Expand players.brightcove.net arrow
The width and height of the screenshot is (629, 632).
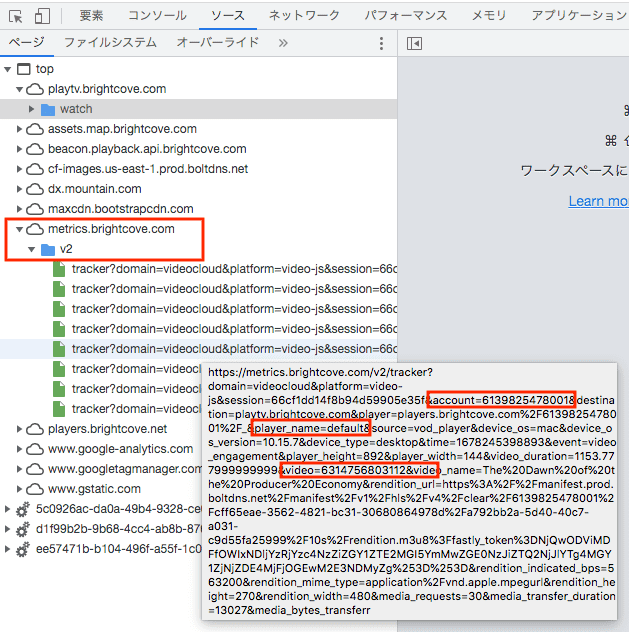coord(19,429)
